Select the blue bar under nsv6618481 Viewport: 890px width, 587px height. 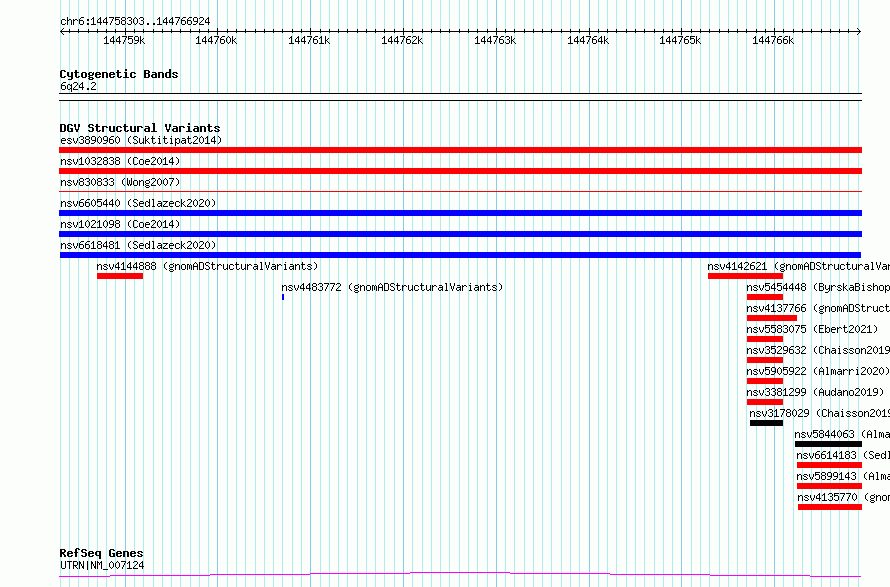(x=460, y=255)
